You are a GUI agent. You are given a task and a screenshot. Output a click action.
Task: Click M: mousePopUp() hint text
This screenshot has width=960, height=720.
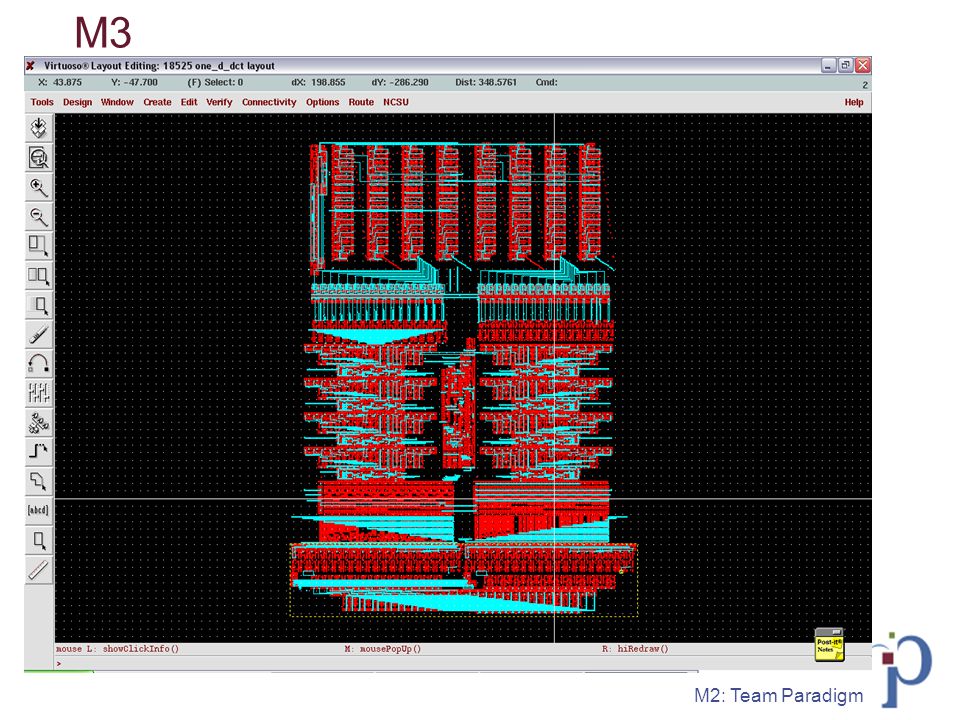383,648
